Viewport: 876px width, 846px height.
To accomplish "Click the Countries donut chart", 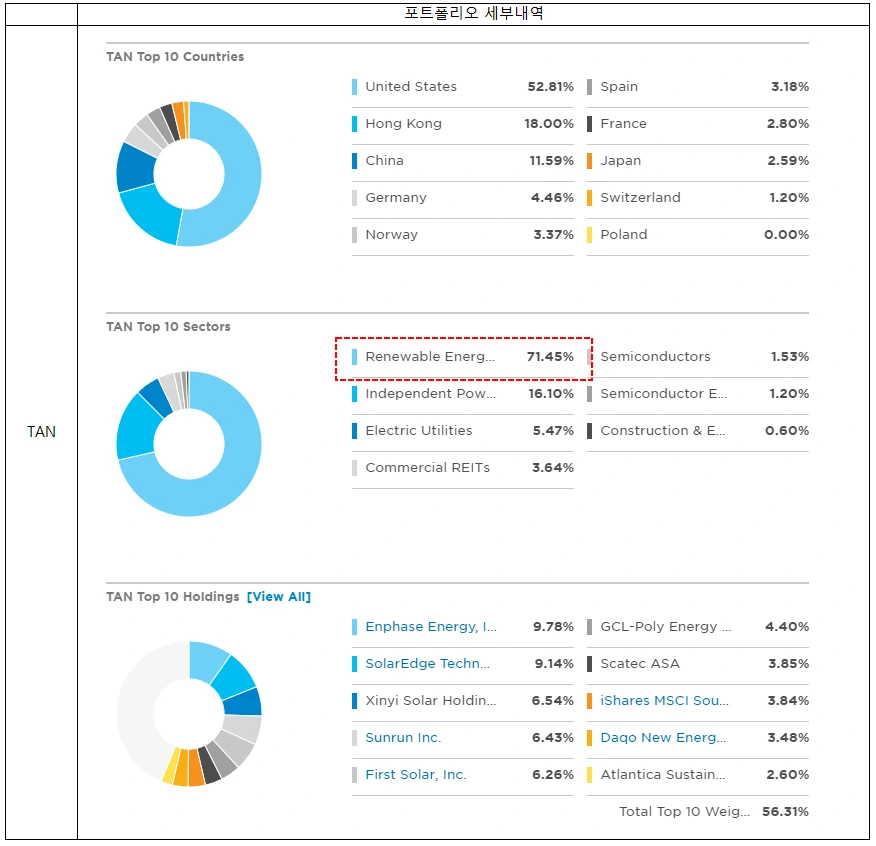I will tap(189, 174).
